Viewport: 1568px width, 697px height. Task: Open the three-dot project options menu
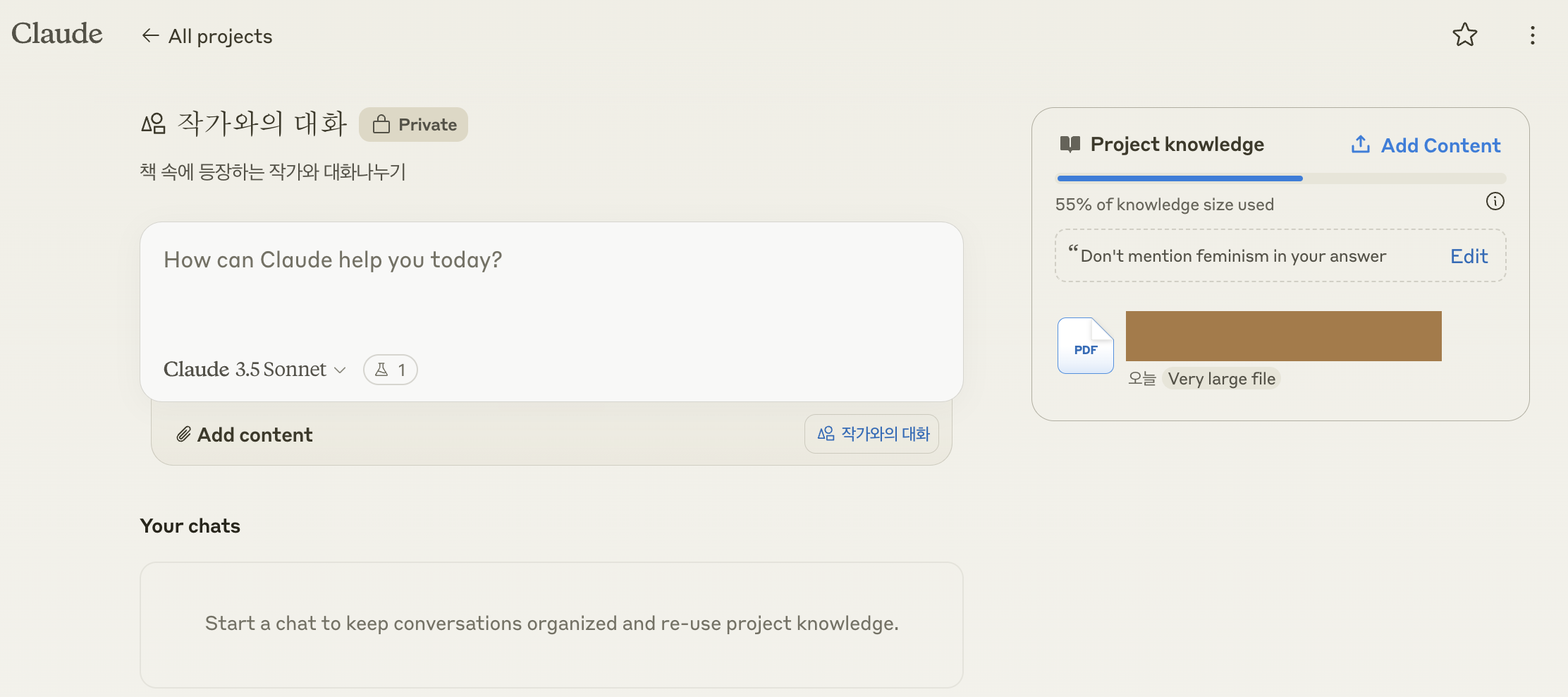(x=1532, y=35)
